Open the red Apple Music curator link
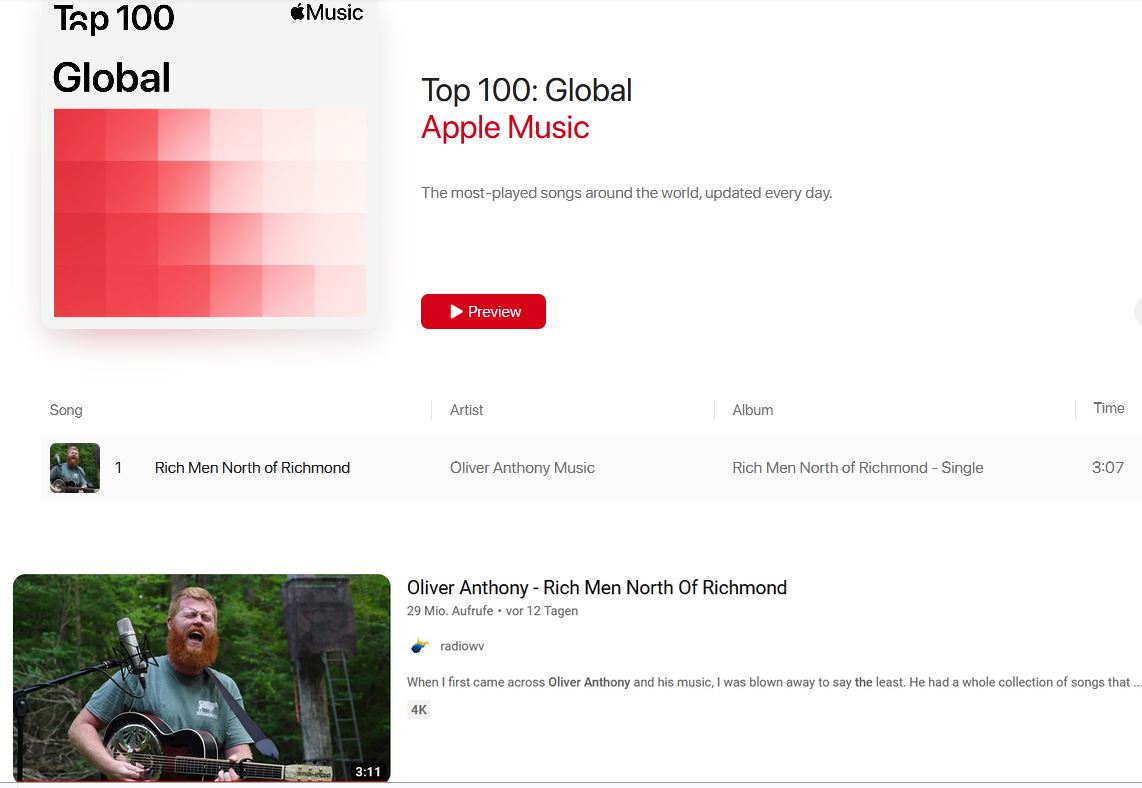The width and height of the screenshot is (1142, 788). [x=505, y=128]
